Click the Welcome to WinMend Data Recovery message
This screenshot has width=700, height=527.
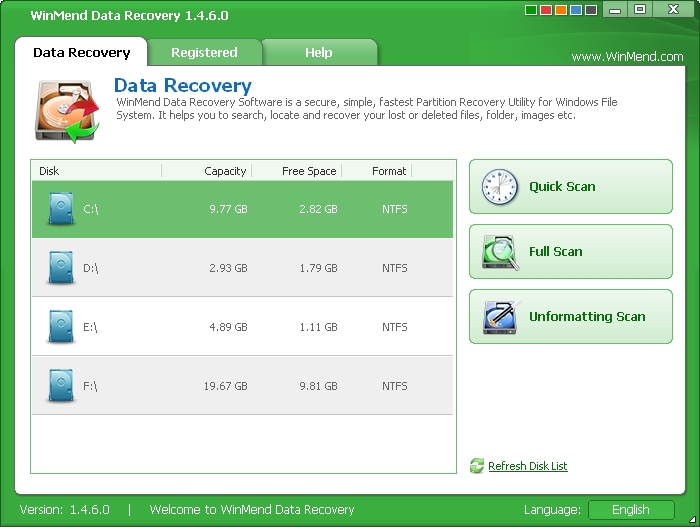pyautogui.click(x=252, y=510)
